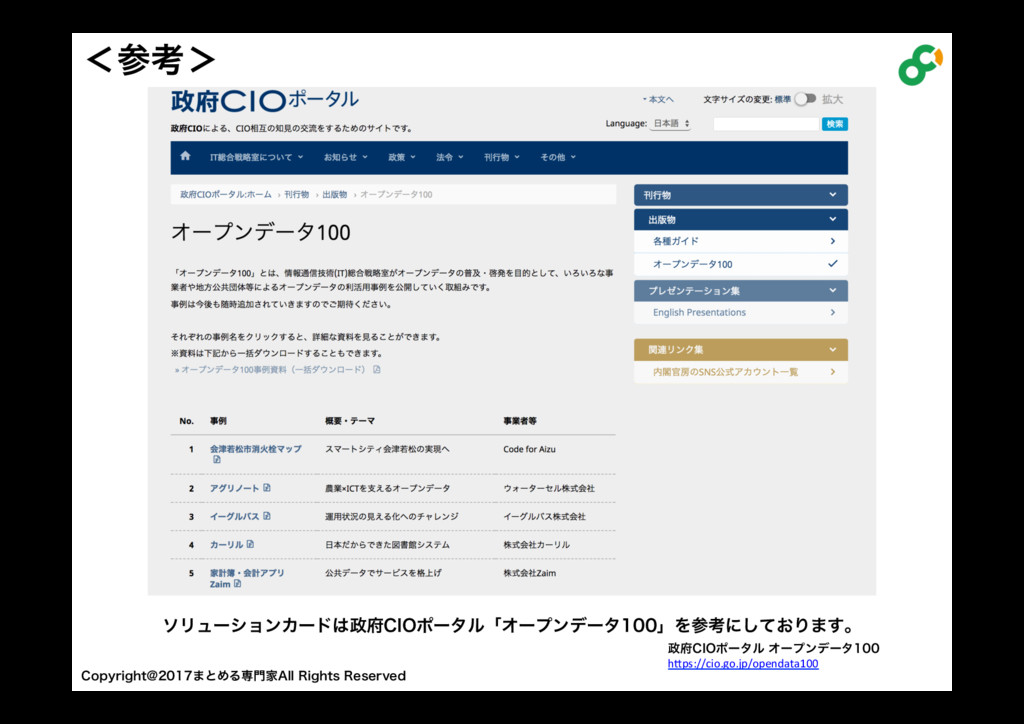The height and width of the screenshot is (724, 1024).
Task: Click 農業×ICTを支えるオープンデータ cell
Action: coord(387,488)
